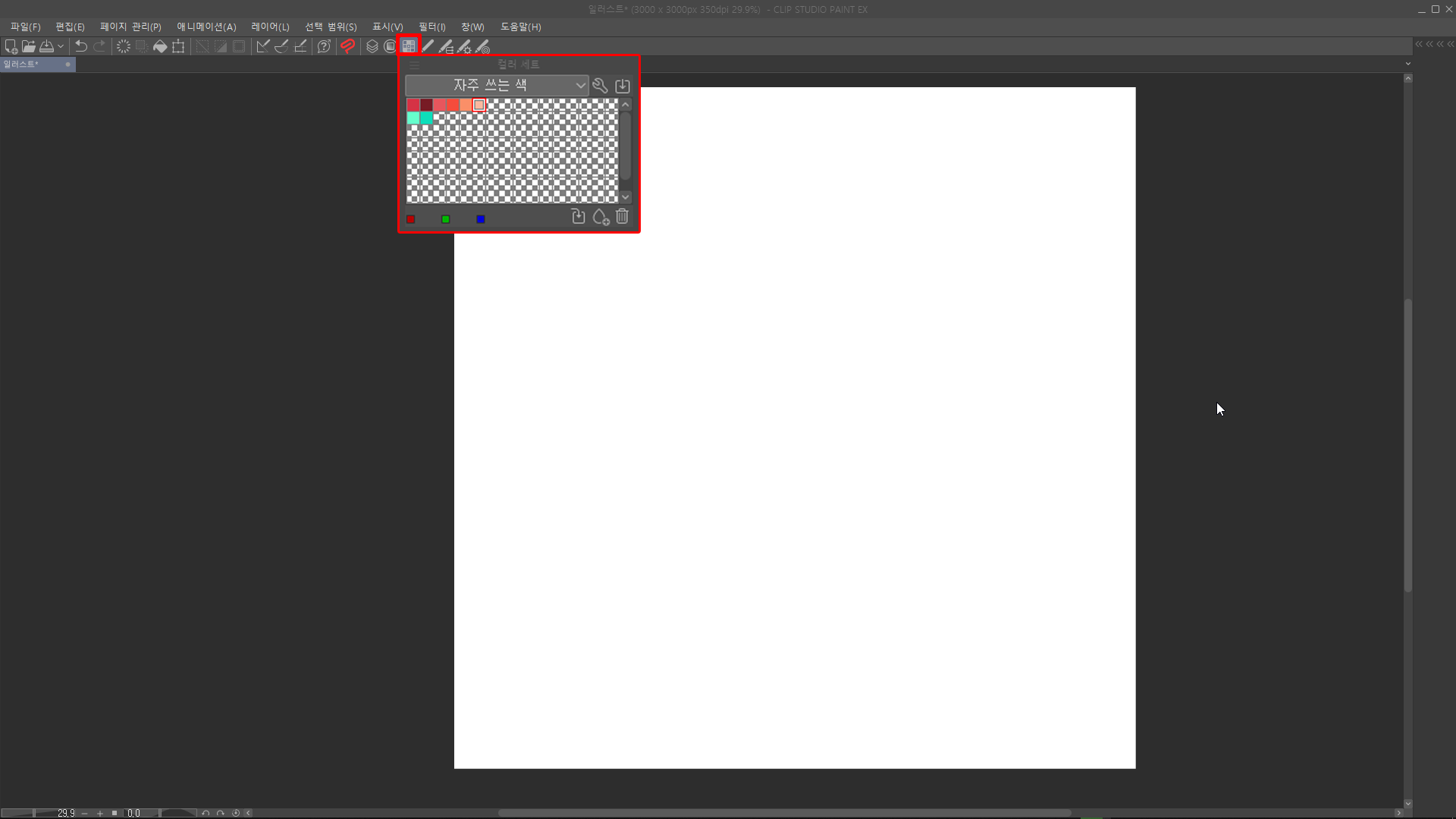Click the red Clip Studio logo icon

[347, 46]
